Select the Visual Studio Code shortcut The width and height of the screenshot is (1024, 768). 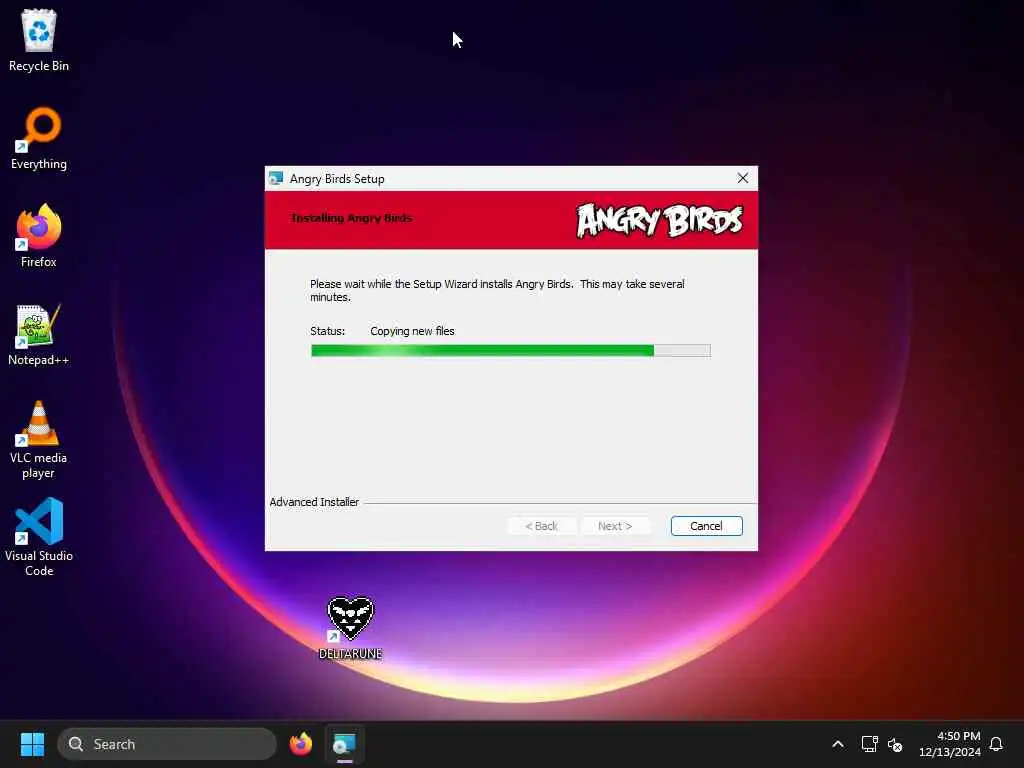[39, 537]
